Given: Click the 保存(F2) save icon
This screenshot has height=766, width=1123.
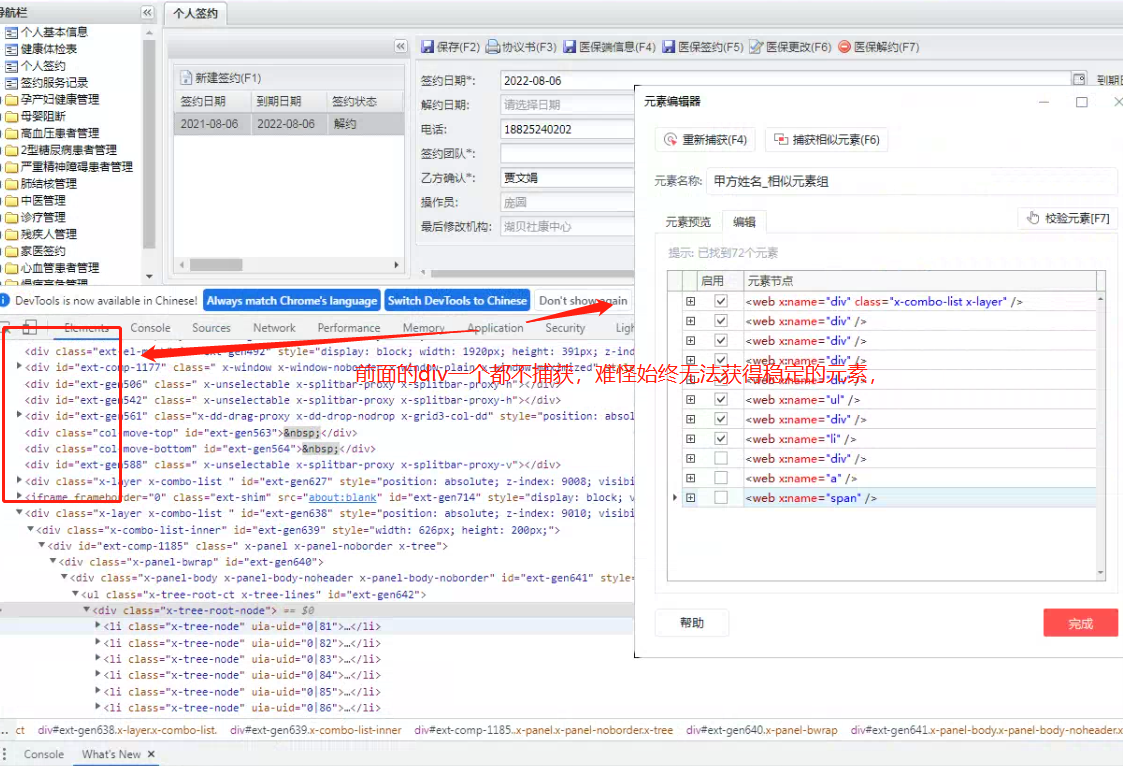Looking at the screenshot, I should pyautogui.click(x=428, y=47).
